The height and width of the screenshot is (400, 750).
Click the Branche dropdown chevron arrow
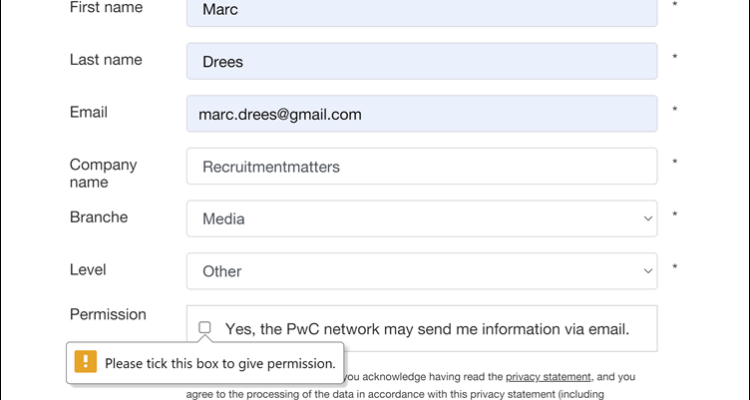(x=647, y=218)
